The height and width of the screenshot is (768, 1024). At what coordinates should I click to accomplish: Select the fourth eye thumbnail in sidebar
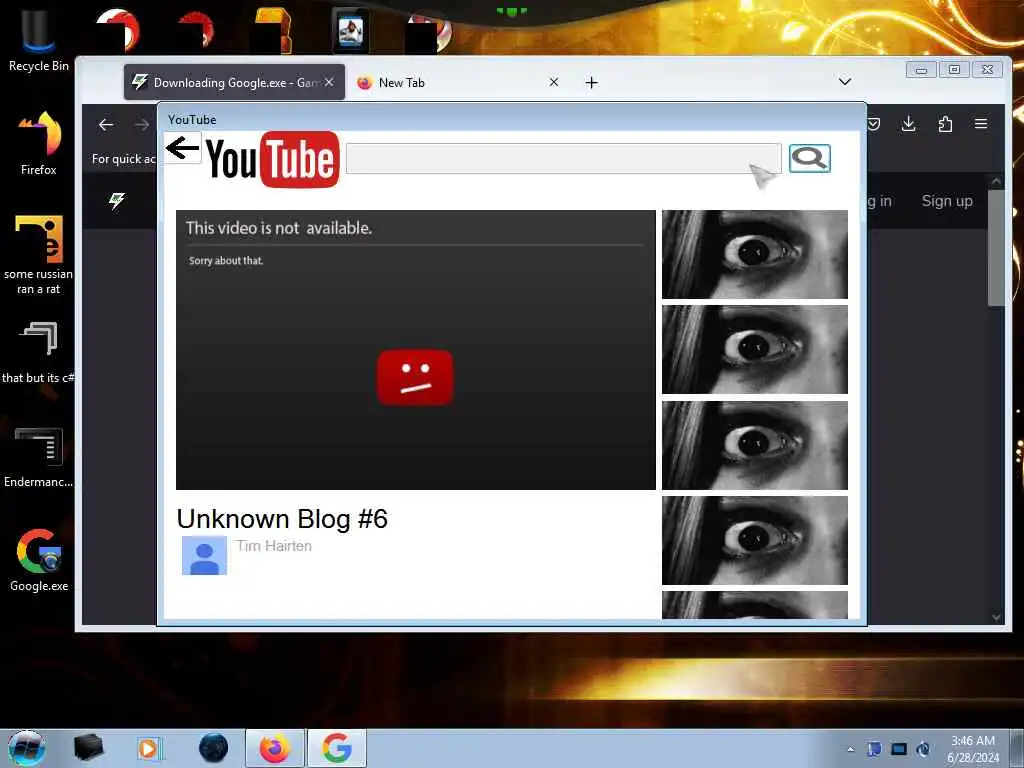[x=755, y=540]
